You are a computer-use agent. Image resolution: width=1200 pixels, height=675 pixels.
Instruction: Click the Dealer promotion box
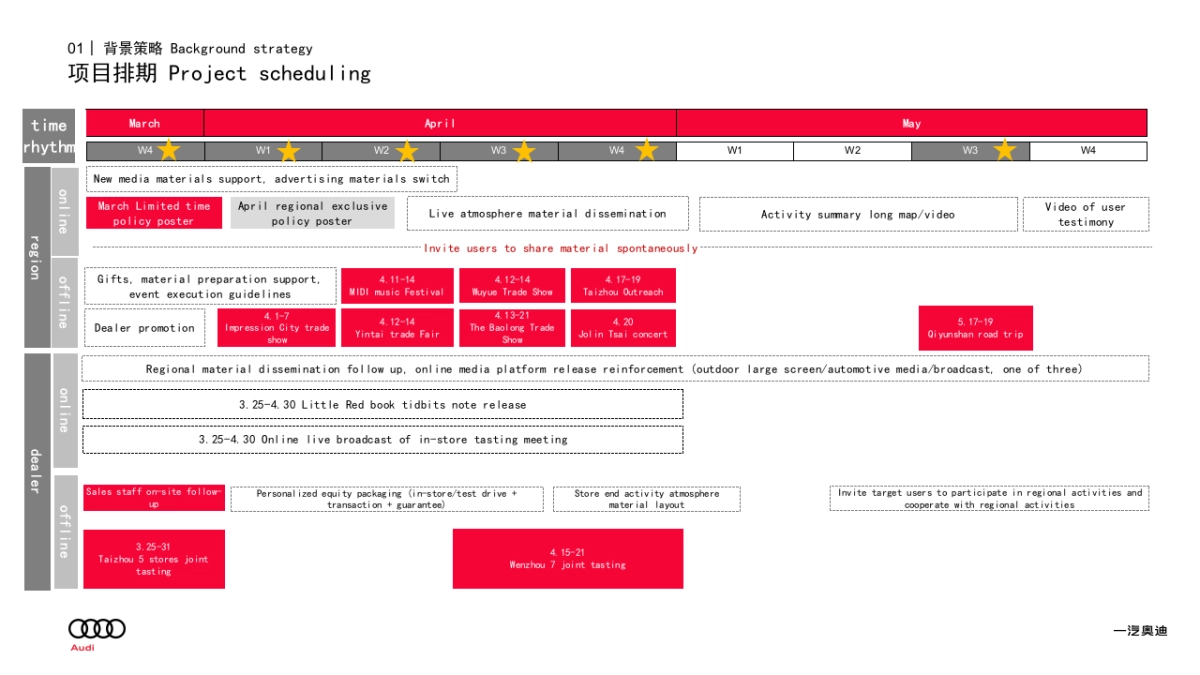click(x=145, y=328)
